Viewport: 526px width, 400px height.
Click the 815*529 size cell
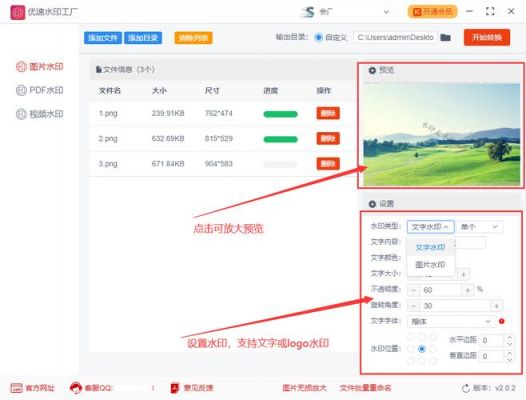pyautogui.click(x=219, y=139)
